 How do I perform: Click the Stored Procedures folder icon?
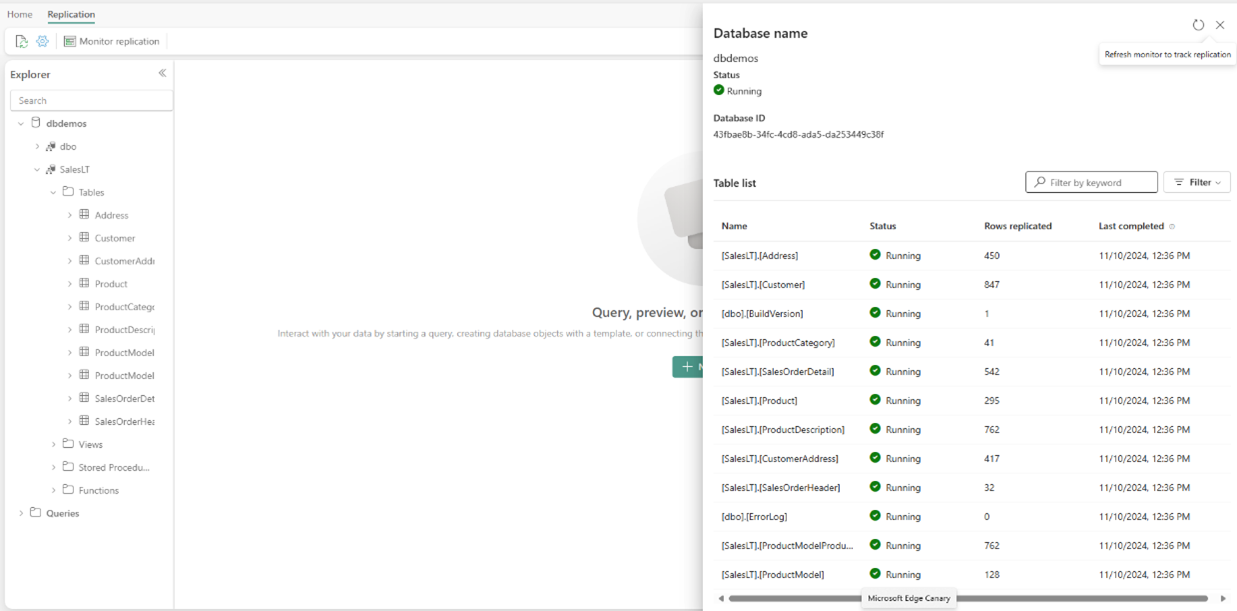pyautogui.click(x=68, y=466)
